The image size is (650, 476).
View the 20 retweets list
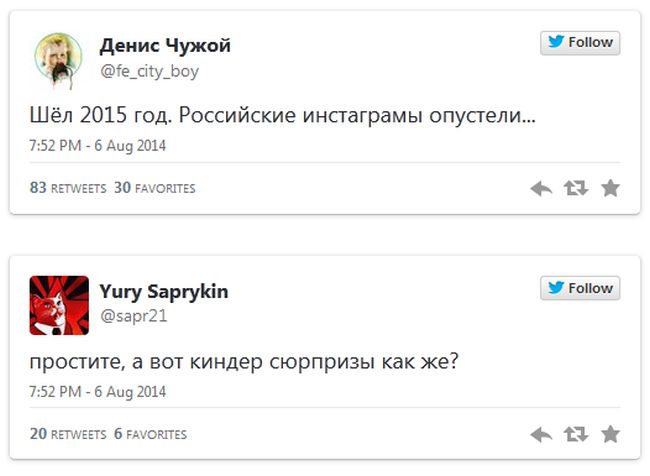click(67, 434)
